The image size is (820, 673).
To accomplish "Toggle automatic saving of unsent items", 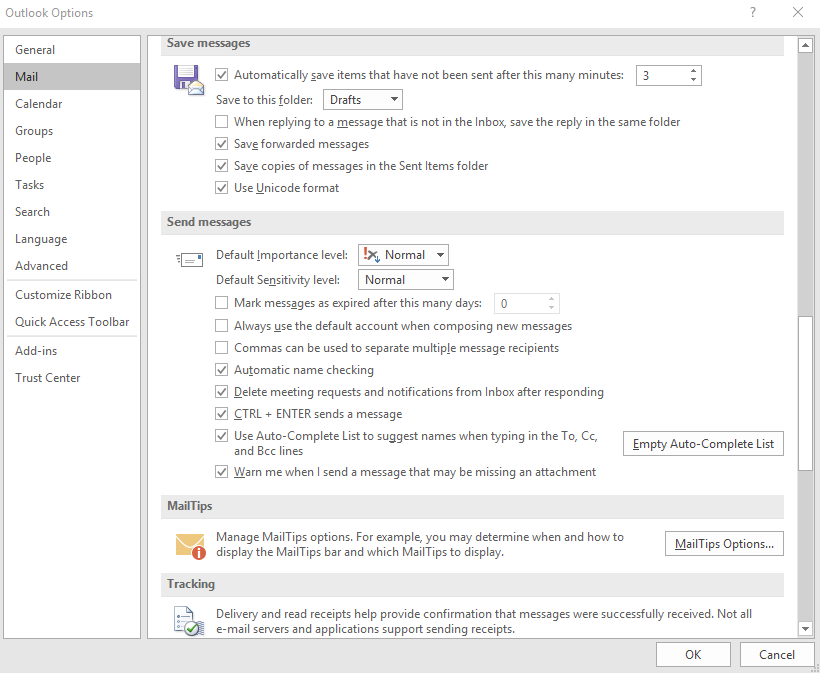I will coord(222,75).
